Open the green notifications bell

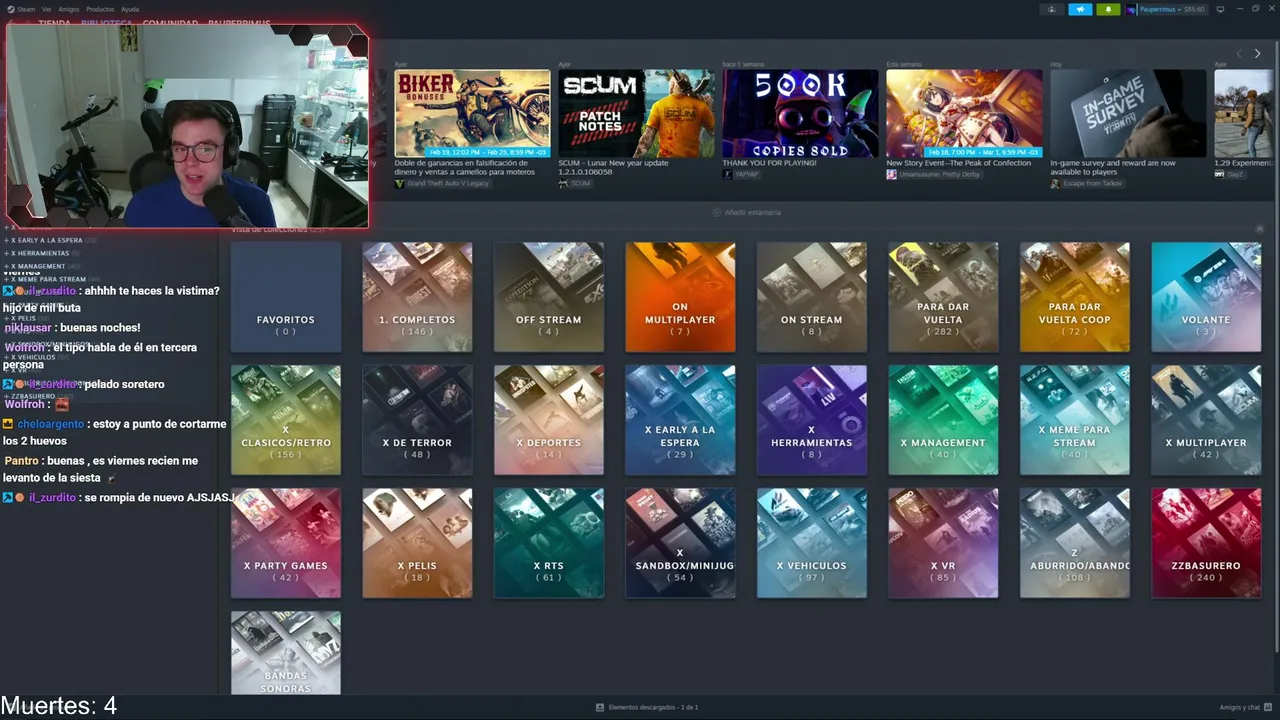pyautogui.click(x=1108, y=9)
